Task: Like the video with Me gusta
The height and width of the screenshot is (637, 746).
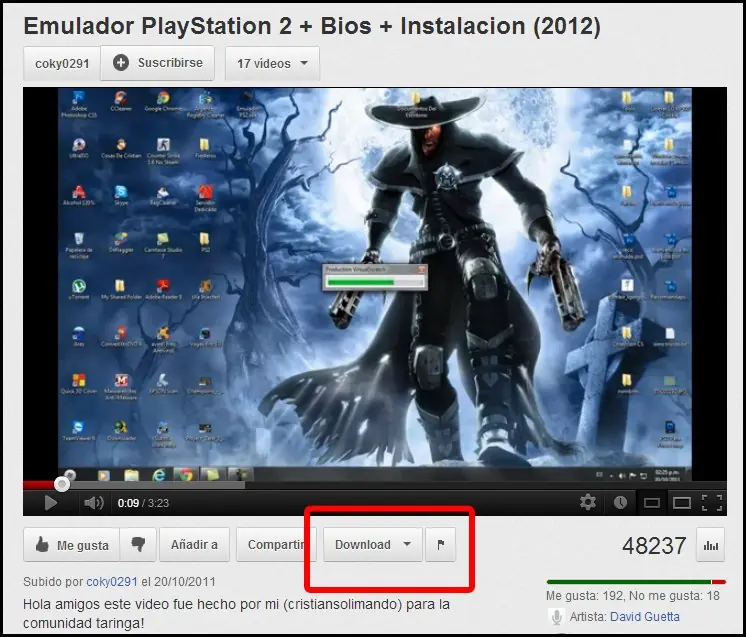Action: click(71, 545)
